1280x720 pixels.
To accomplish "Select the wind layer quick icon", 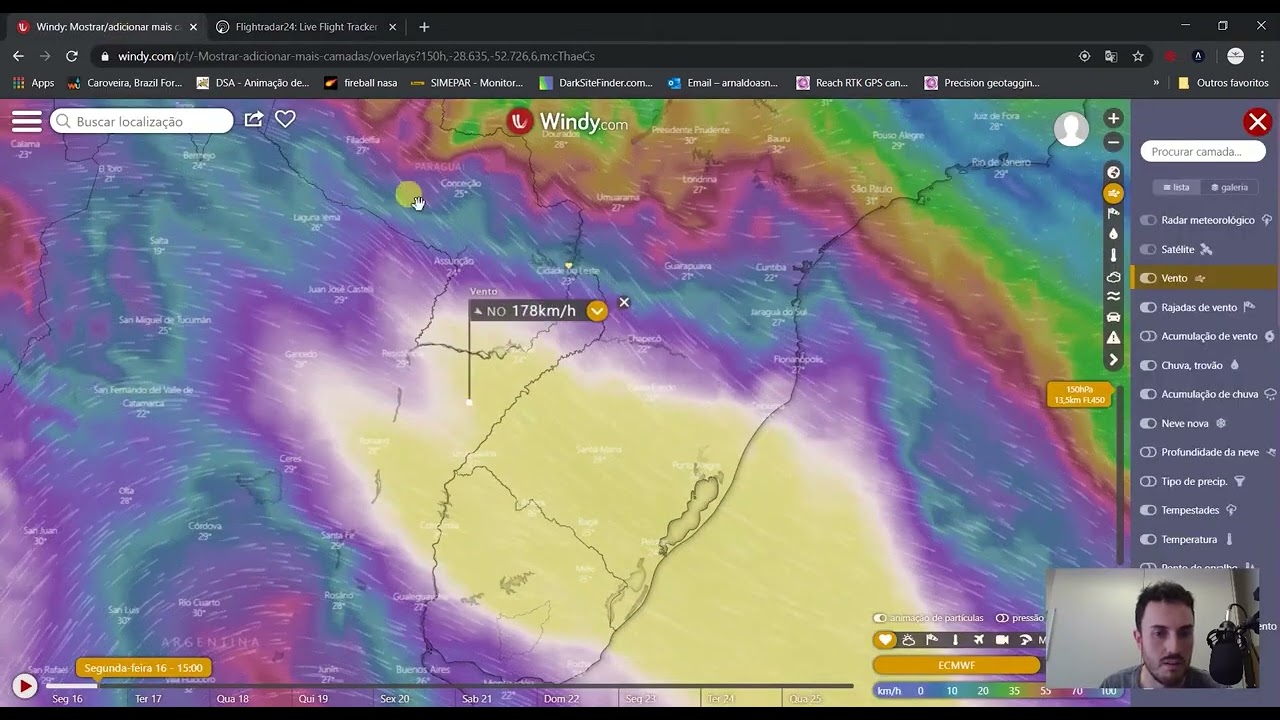I will pos(1113,193).
